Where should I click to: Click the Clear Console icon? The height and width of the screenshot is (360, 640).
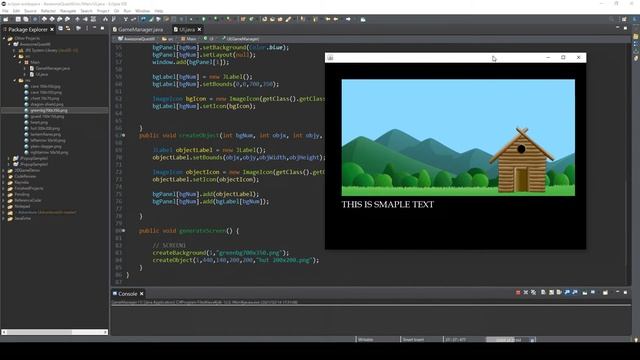(544, 292)
